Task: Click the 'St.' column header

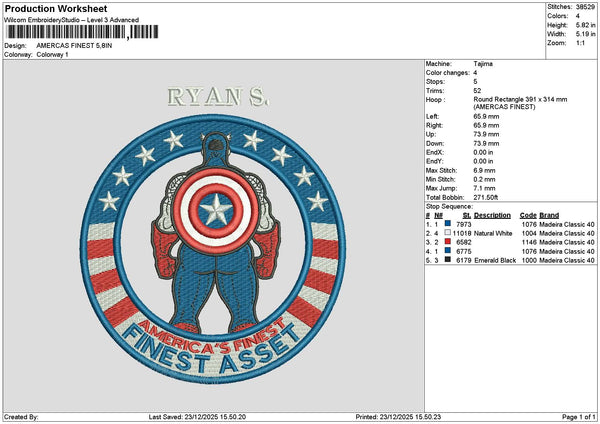Action: [x=467, y=215]
